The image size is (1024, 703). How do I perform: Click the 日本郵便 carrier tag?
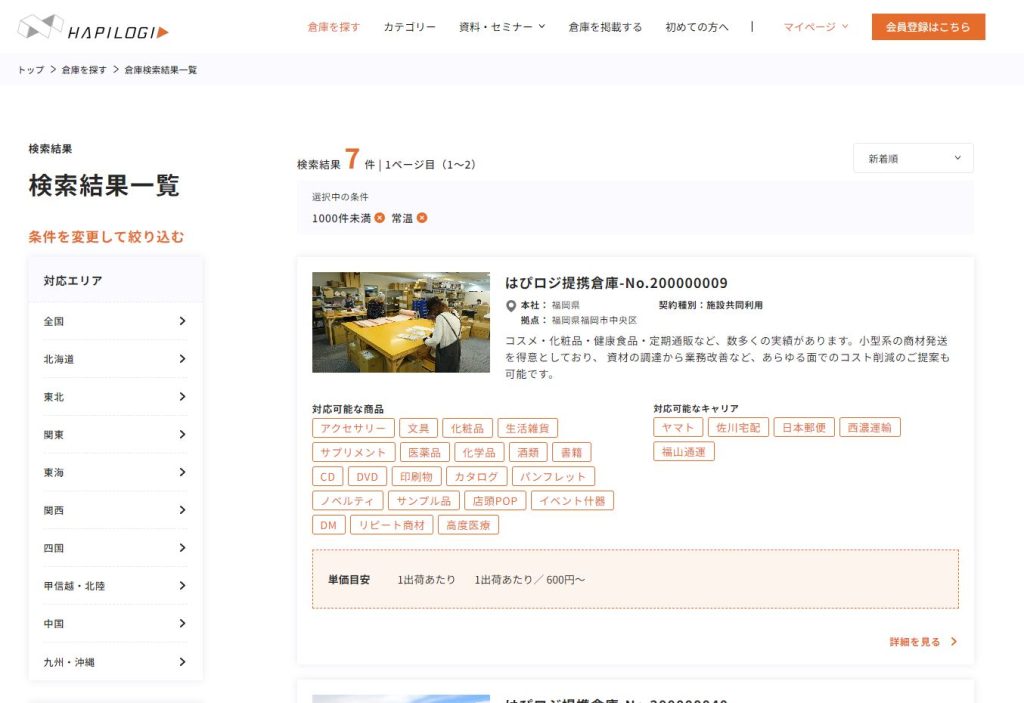click(x=804, y=427)
